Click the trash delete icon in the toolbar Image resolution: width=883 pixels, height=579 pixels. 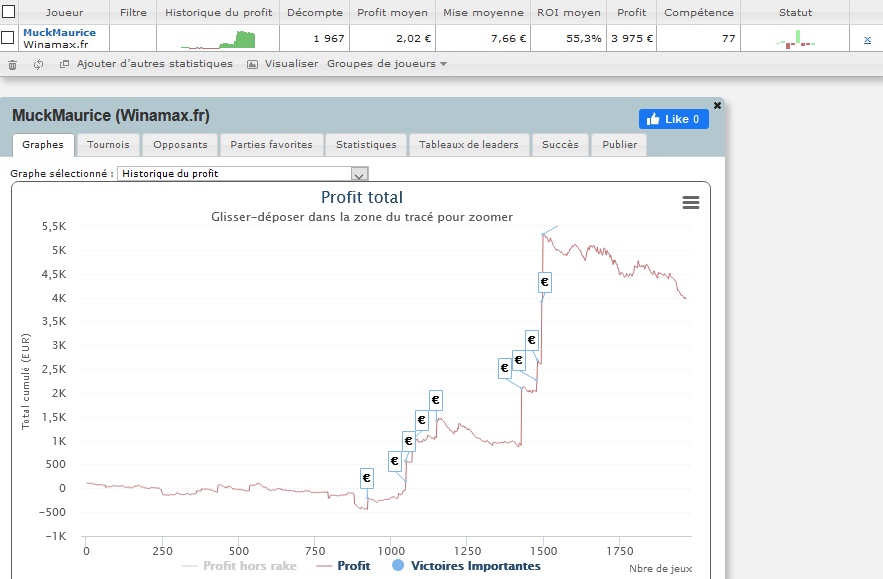tap(12, 65)
